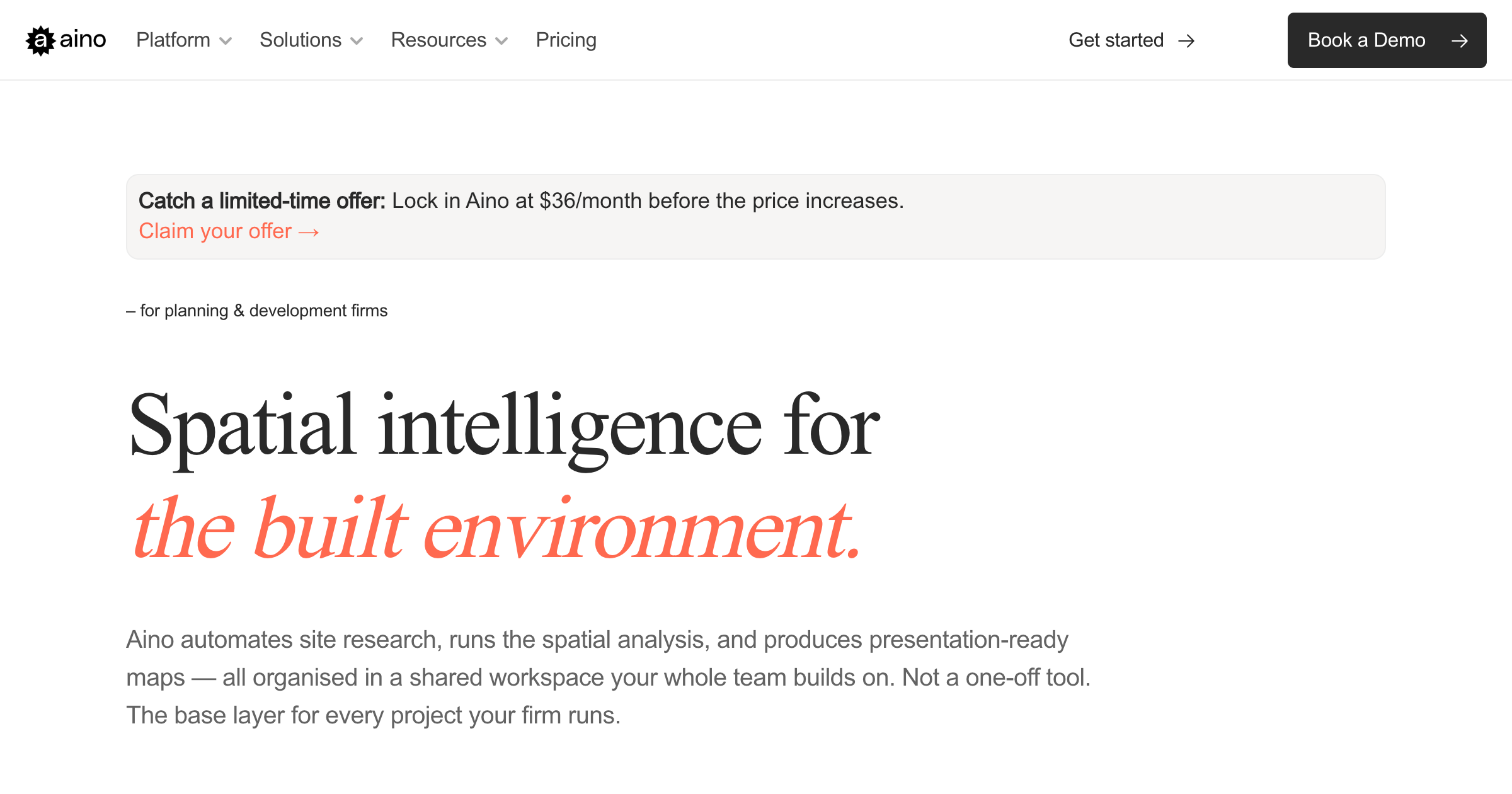The height and width of the screenshot is (794, 1512).
Task: Go to the Pricing page
Action: coord(566,40)
